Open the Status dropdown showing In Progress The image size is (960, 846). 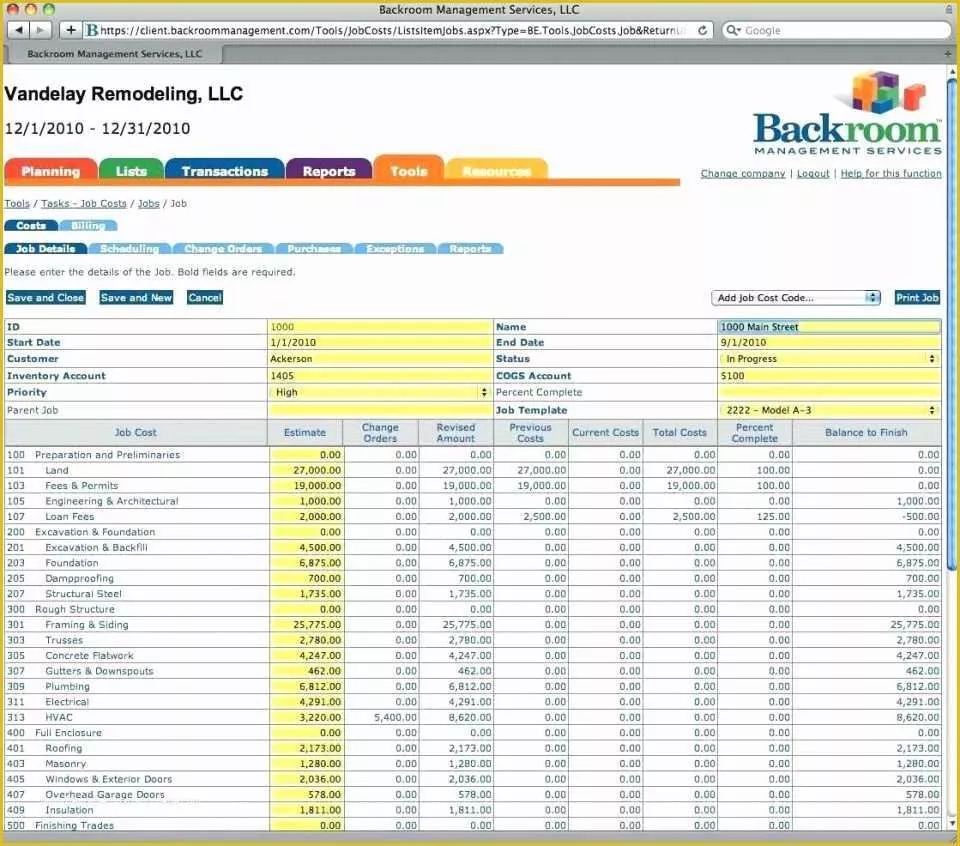point(829,359)
